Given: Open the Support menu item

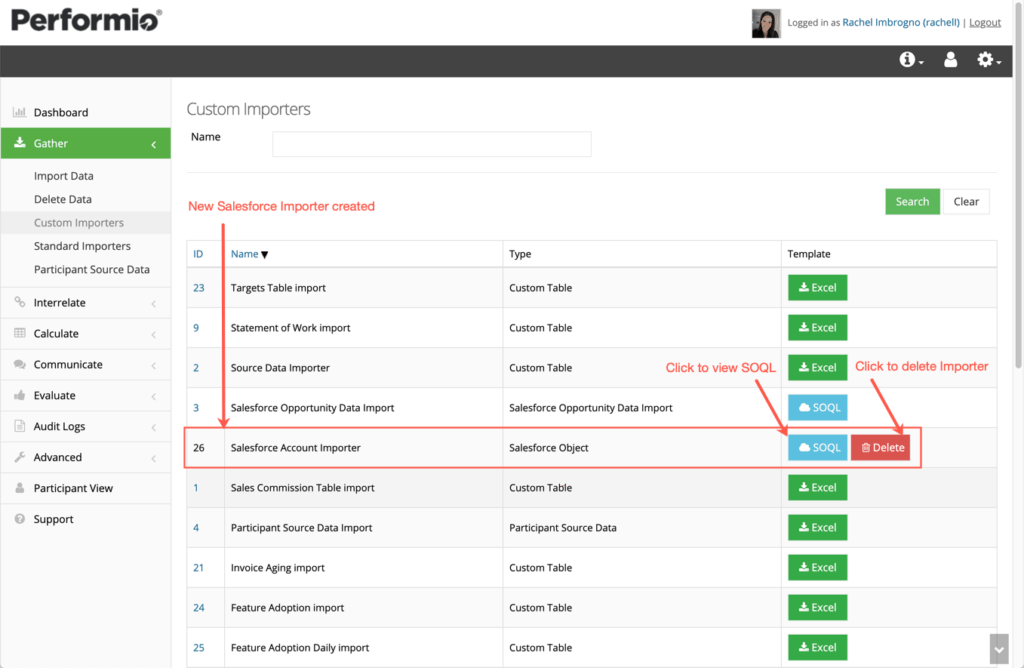Looking at the screenshot, I should pyautogui.click(x=54, y=519).
